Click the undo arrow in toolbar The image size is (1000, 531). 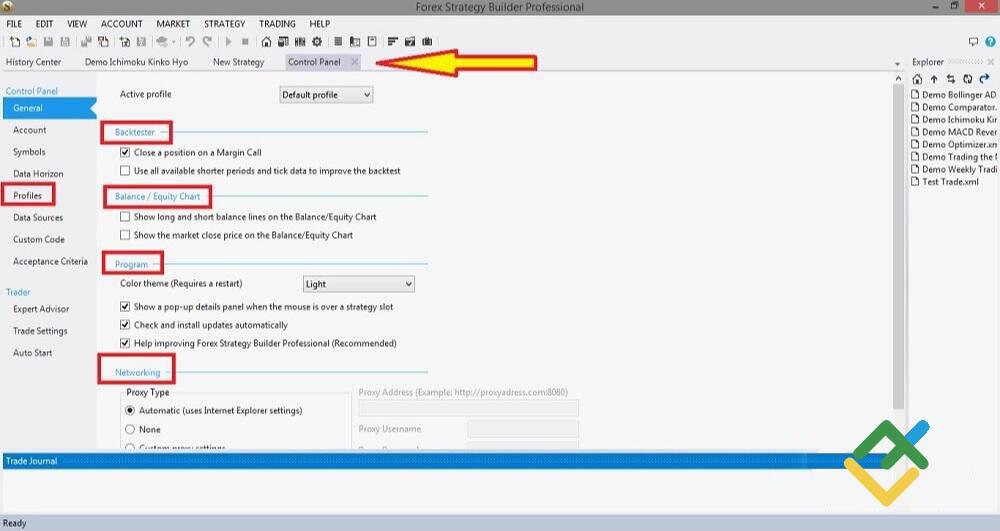[x=190, y=42]
